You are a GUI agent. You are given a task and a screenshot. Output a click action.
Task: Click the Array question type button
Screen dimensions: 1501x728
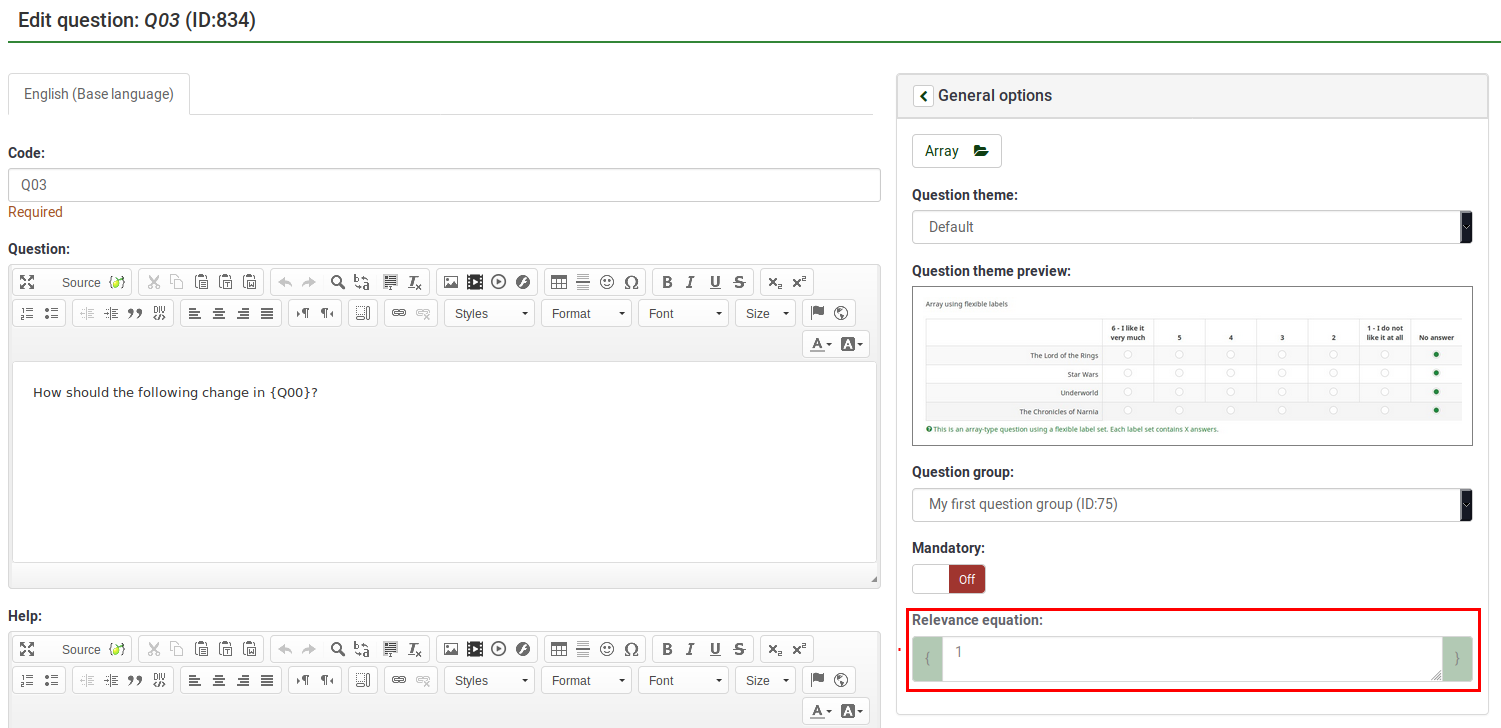pyautogui.click(x=956, y=151)
